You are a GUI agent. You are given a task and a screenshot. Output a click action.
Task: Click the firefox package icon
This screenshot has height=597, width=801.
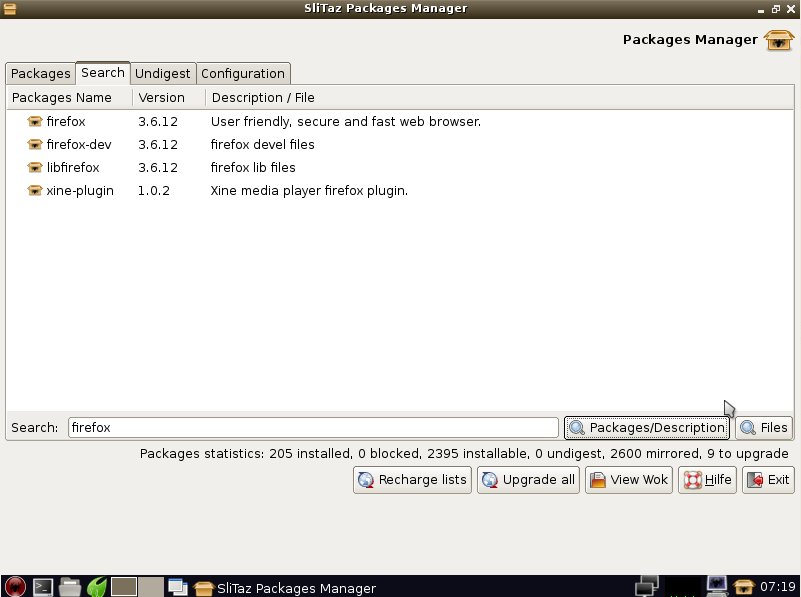[34, 122]
